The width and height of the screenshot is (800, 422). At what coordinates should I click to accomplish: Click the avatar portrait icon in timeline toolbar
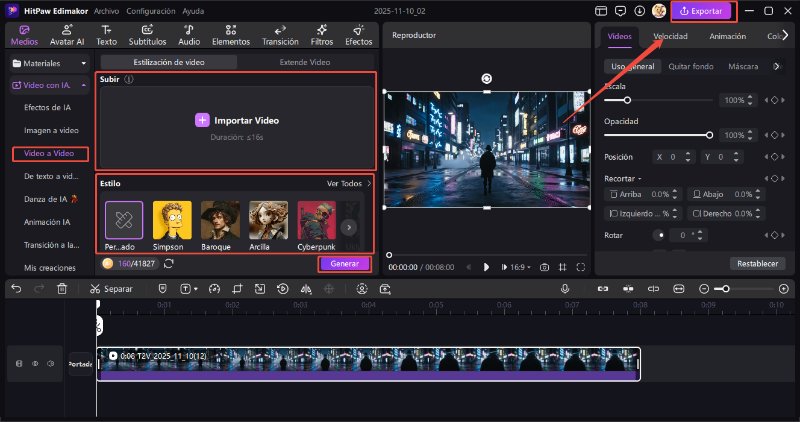(x=362, y=289)
